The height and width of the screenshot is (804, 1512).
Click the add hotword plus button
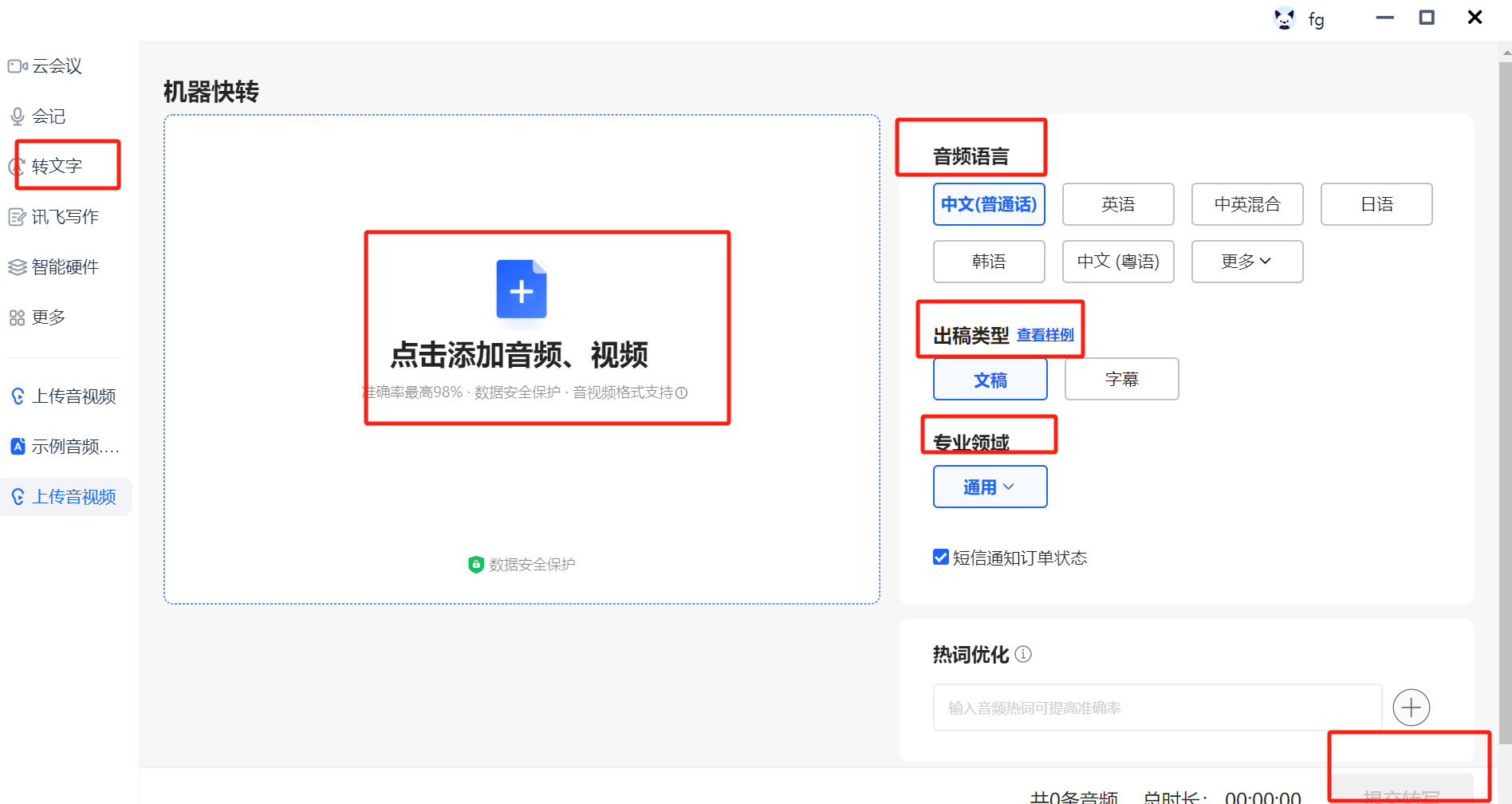pyautogui.click(x=1411, y=707)
